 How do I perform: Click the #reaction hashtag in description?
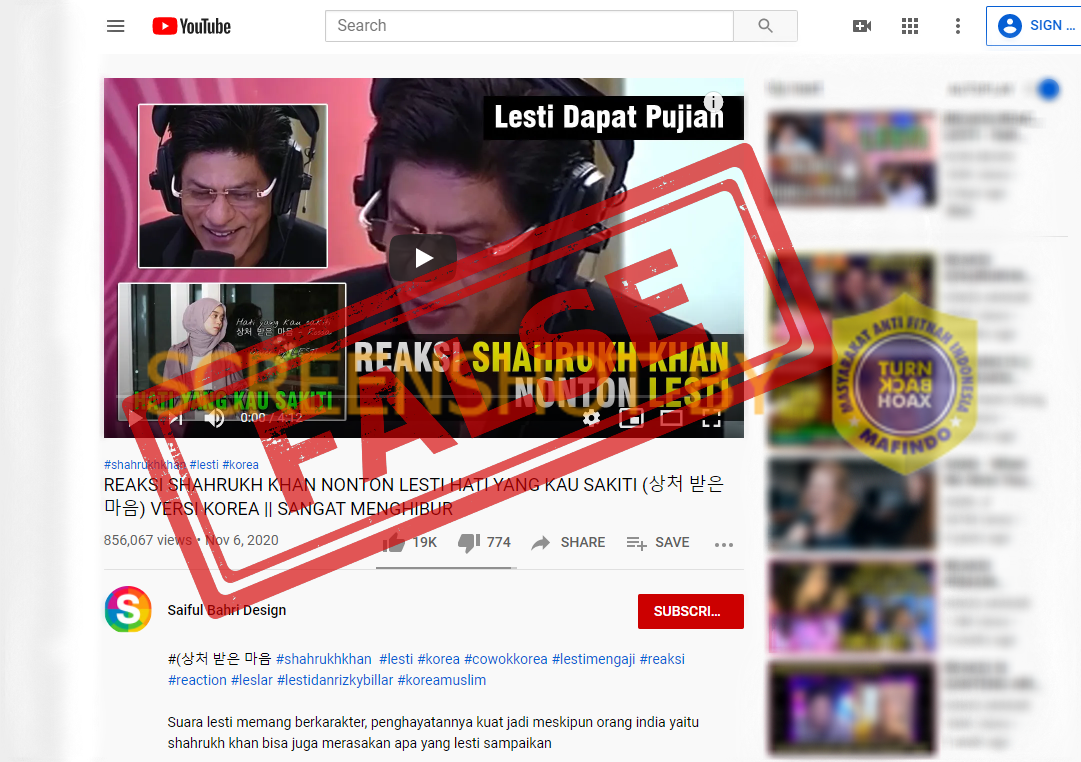click(x=197, y=680)
